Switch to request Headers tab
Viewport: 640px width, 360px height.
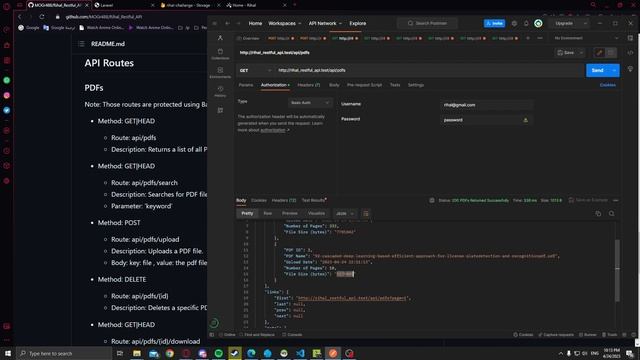(309, 85)
